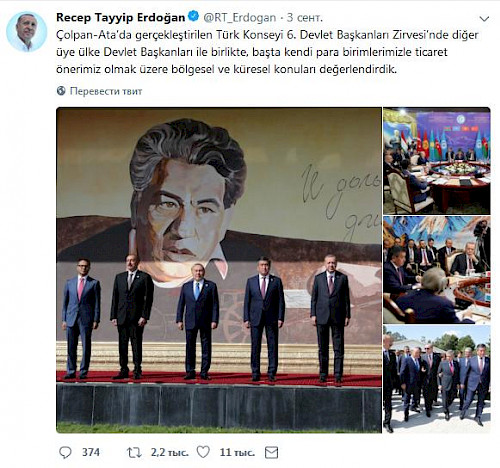500x468 pixels.
Task: Like the tweet with heart icon
Action: point(203,452)
